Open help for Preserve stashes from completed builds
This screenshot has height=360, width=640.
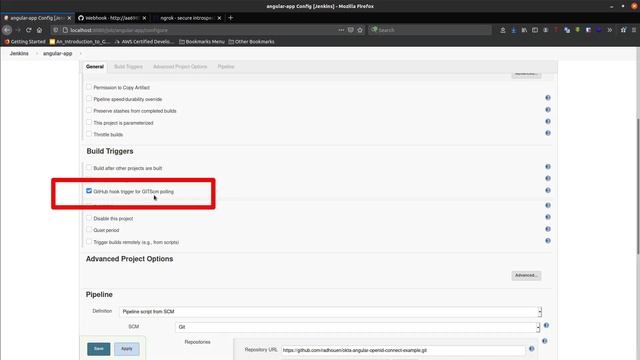[548, 110]
